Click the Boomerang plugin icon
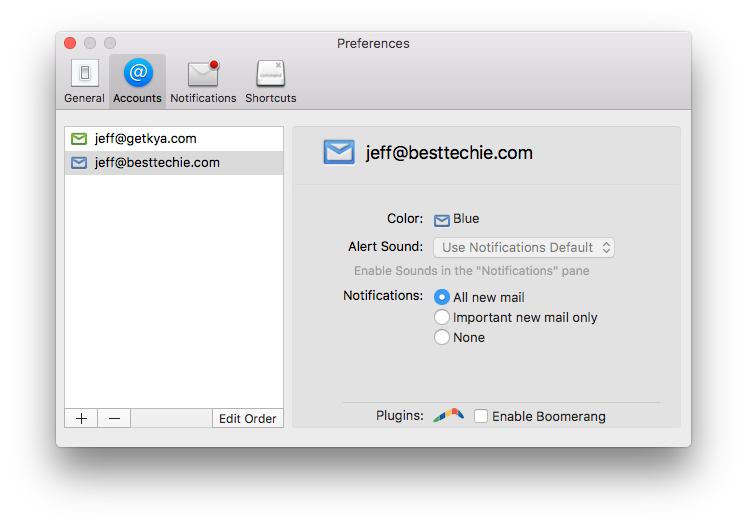747x527 pixels. [448, 415]
